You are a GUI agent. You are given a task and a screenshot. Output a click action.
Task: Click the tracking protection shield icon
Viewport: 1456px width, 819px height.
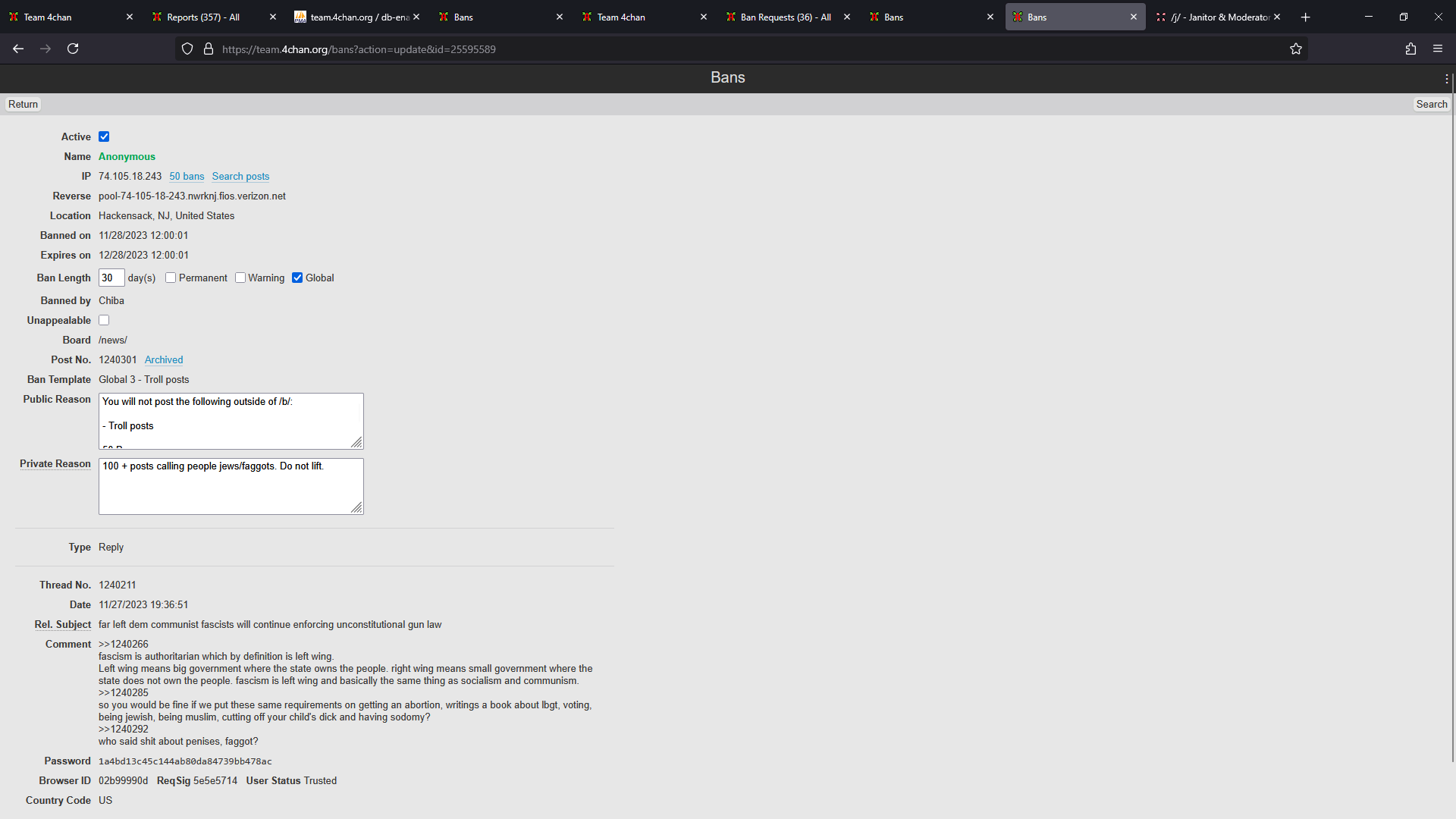187,49
